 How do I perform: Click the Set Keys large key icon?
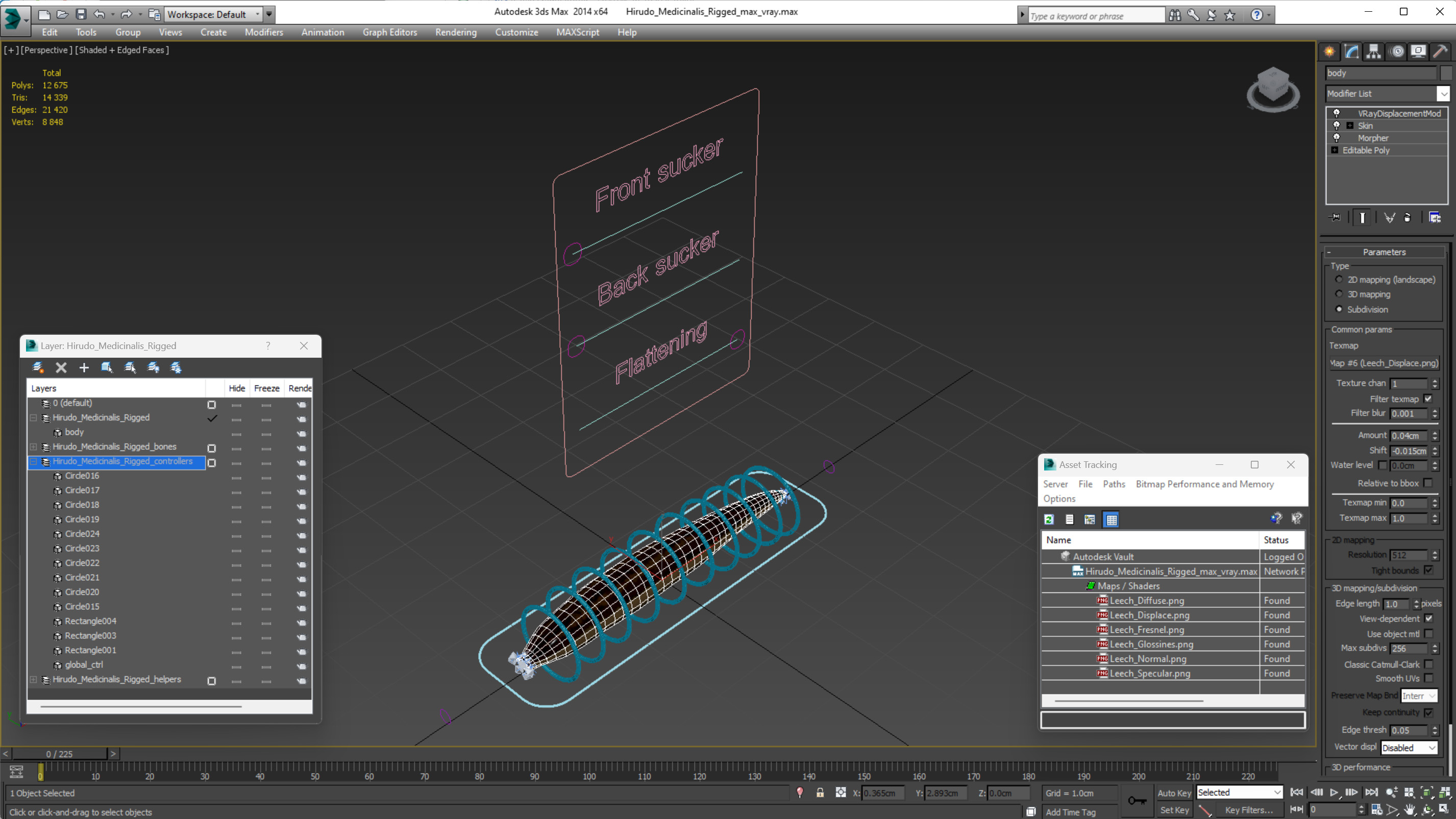[x=1137, y=800]
